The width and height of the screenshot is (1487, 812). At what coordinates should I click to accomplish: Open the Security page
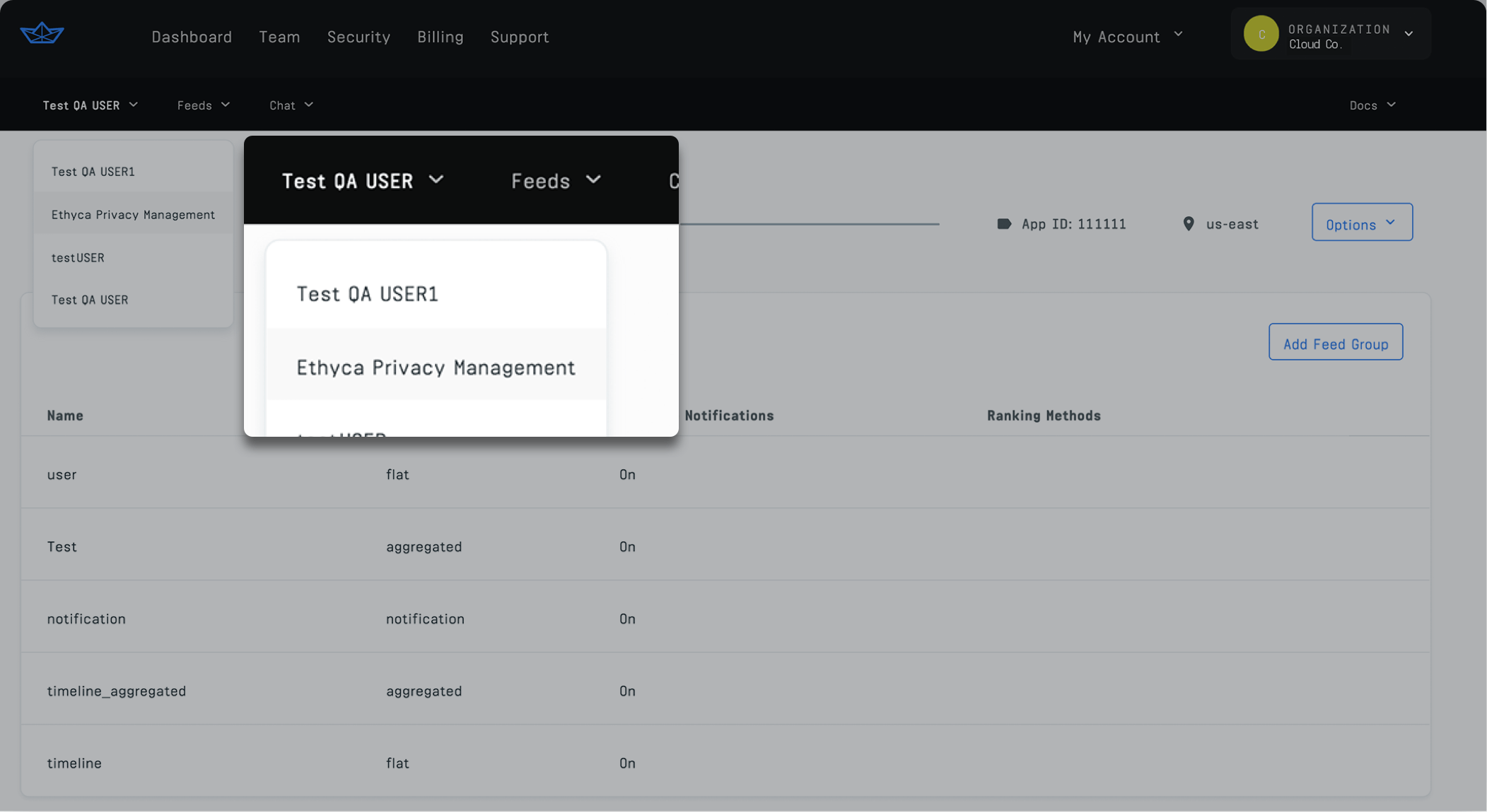[x=358, y=37]
